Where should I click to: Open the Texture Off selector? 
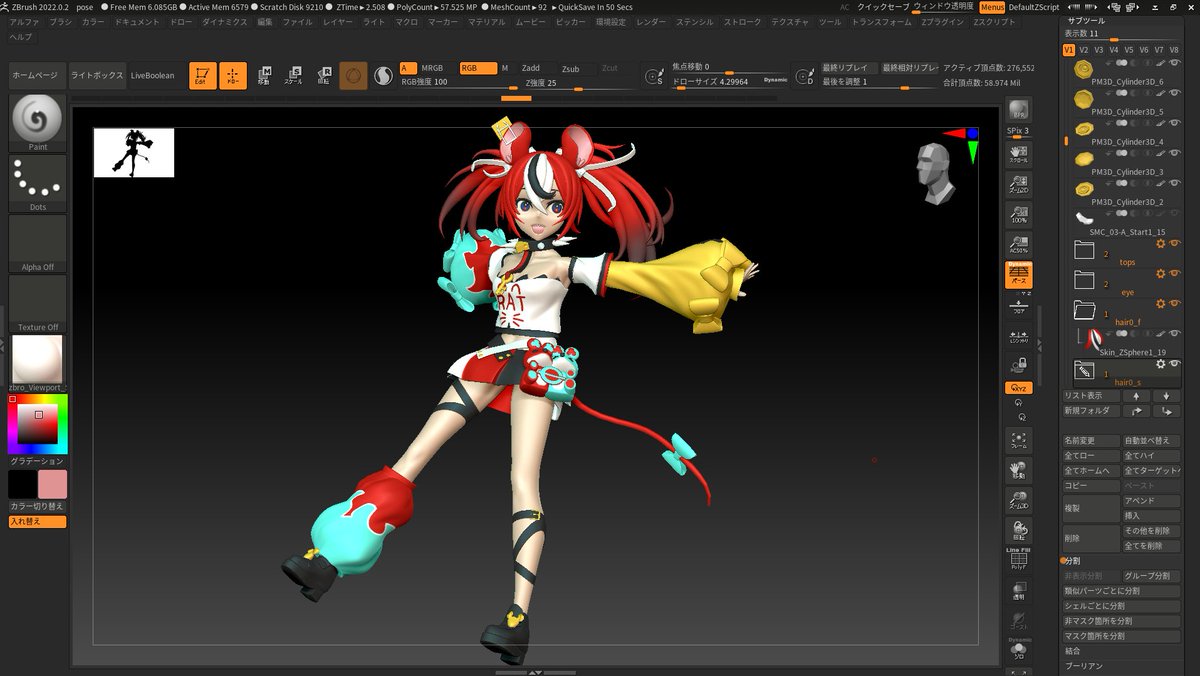point(38,303)
